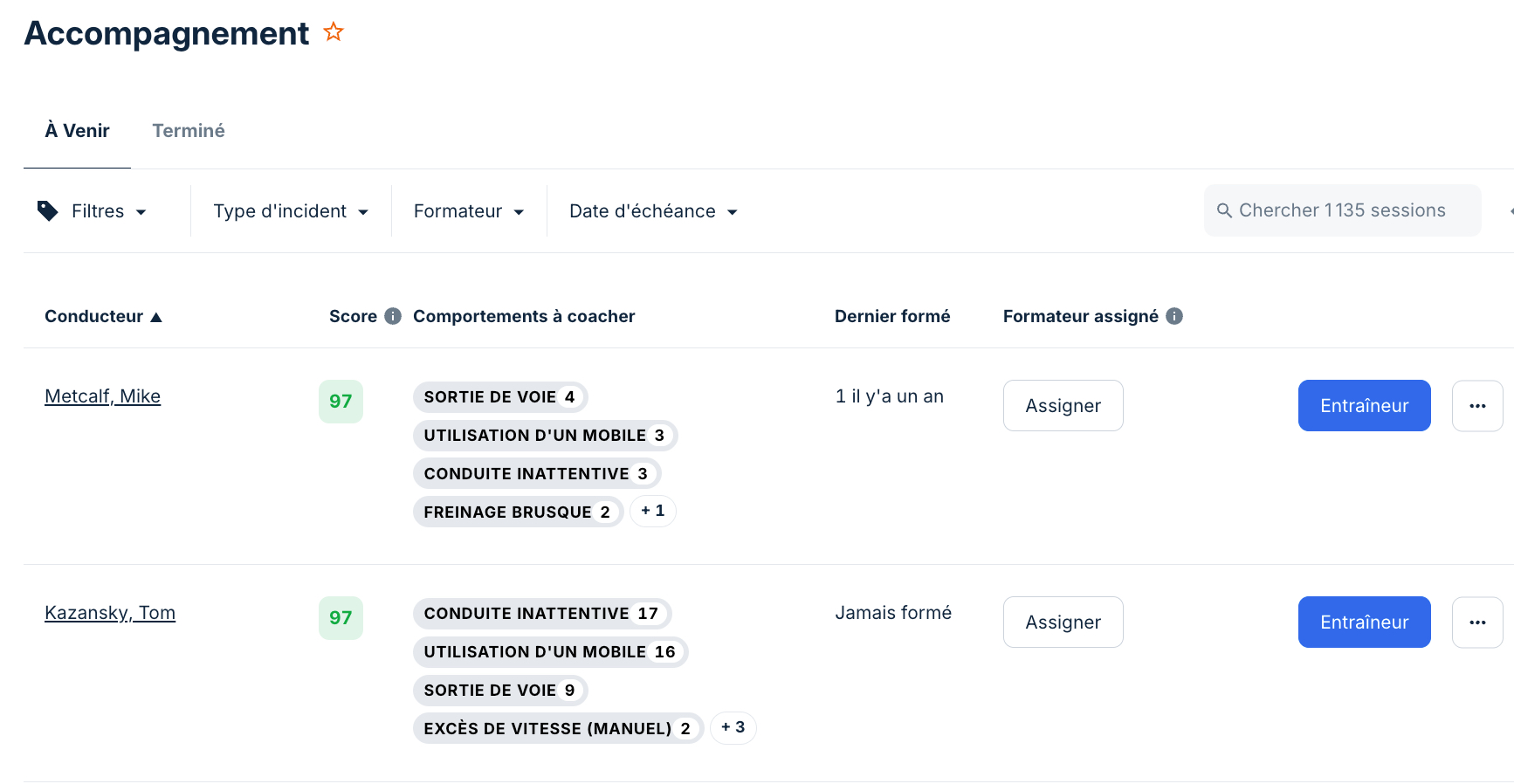The image size is (1514, 784).
Task: Show Metcalf's +1 more behaviors chip
Action: (652, 511)
